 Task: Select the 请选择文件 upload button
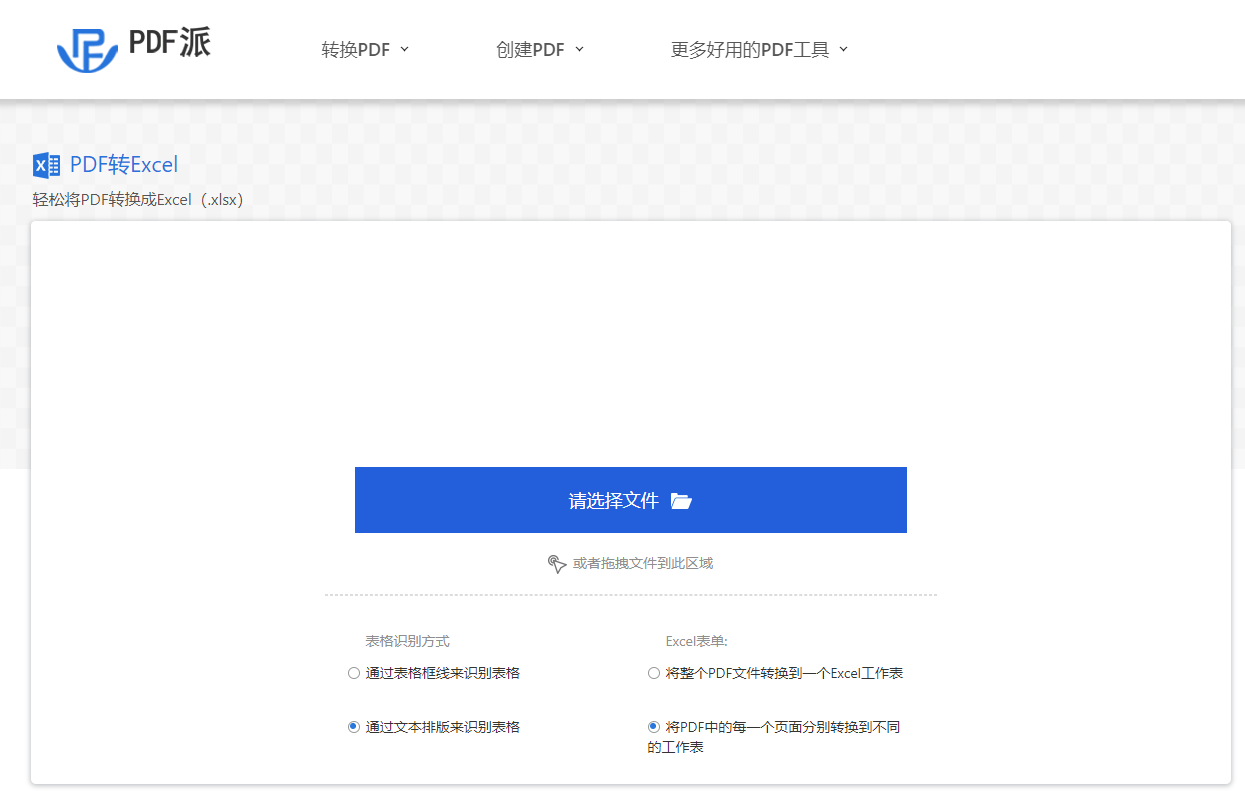click(630, 500)
